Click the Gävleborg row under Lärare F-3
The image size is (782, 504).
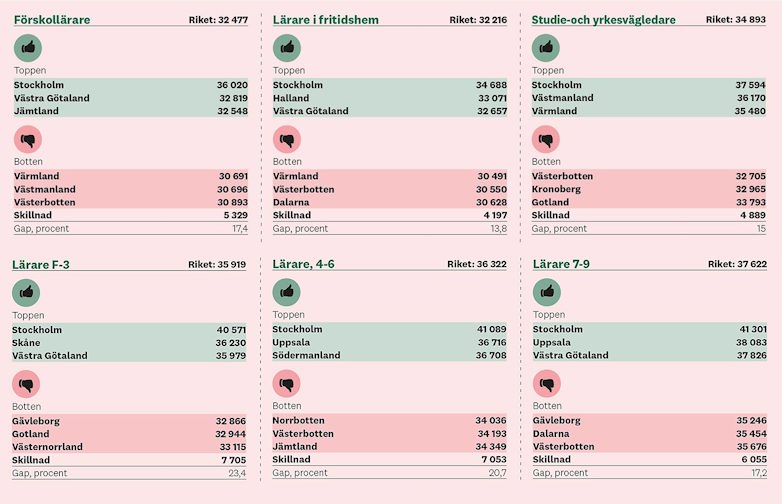click(x=130, y=421)
